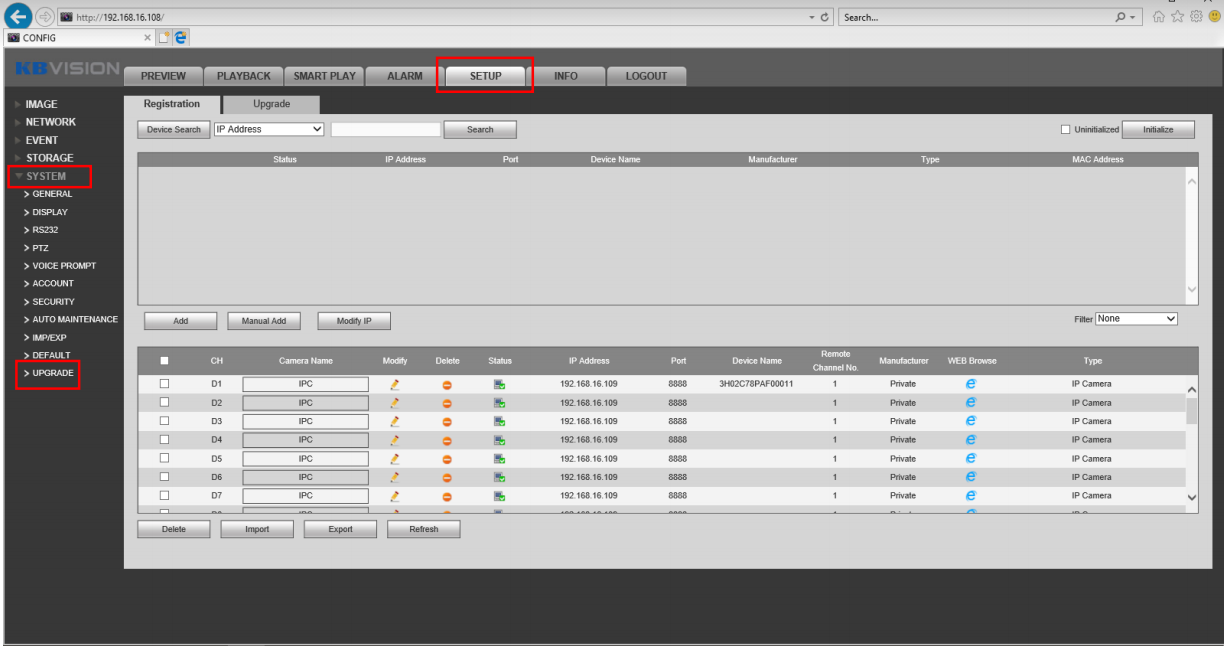This screenshot has height=646, width=1224.
Task: Click the orange Delete icon for channel D3
Action: tap(447, 422)
